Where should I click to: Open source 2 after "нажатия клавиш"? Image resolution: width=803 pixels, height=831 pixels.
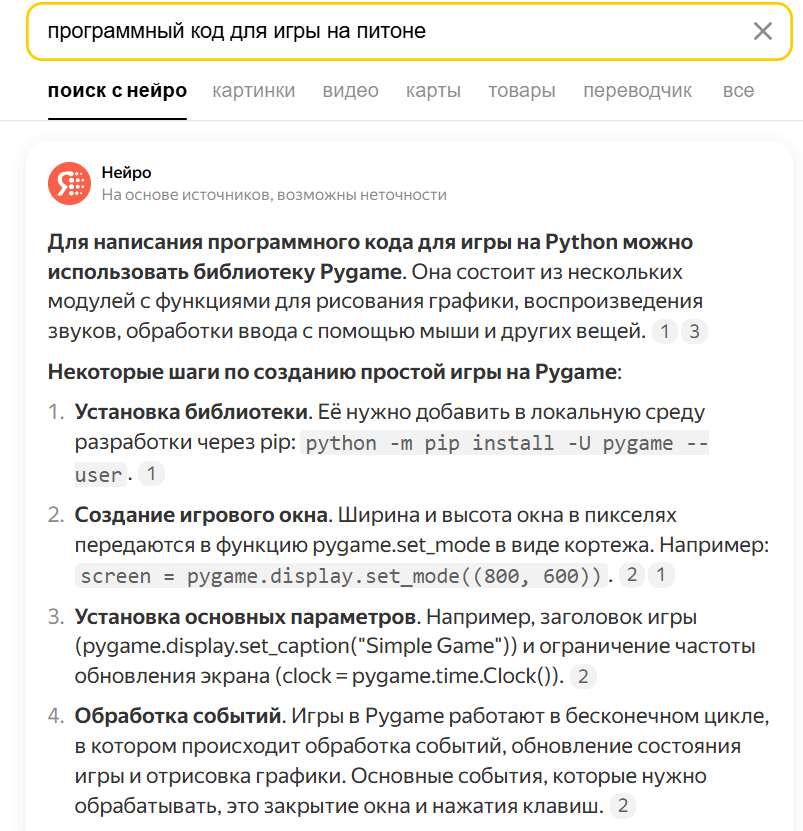pyautogui.click(x=623, y=806)
